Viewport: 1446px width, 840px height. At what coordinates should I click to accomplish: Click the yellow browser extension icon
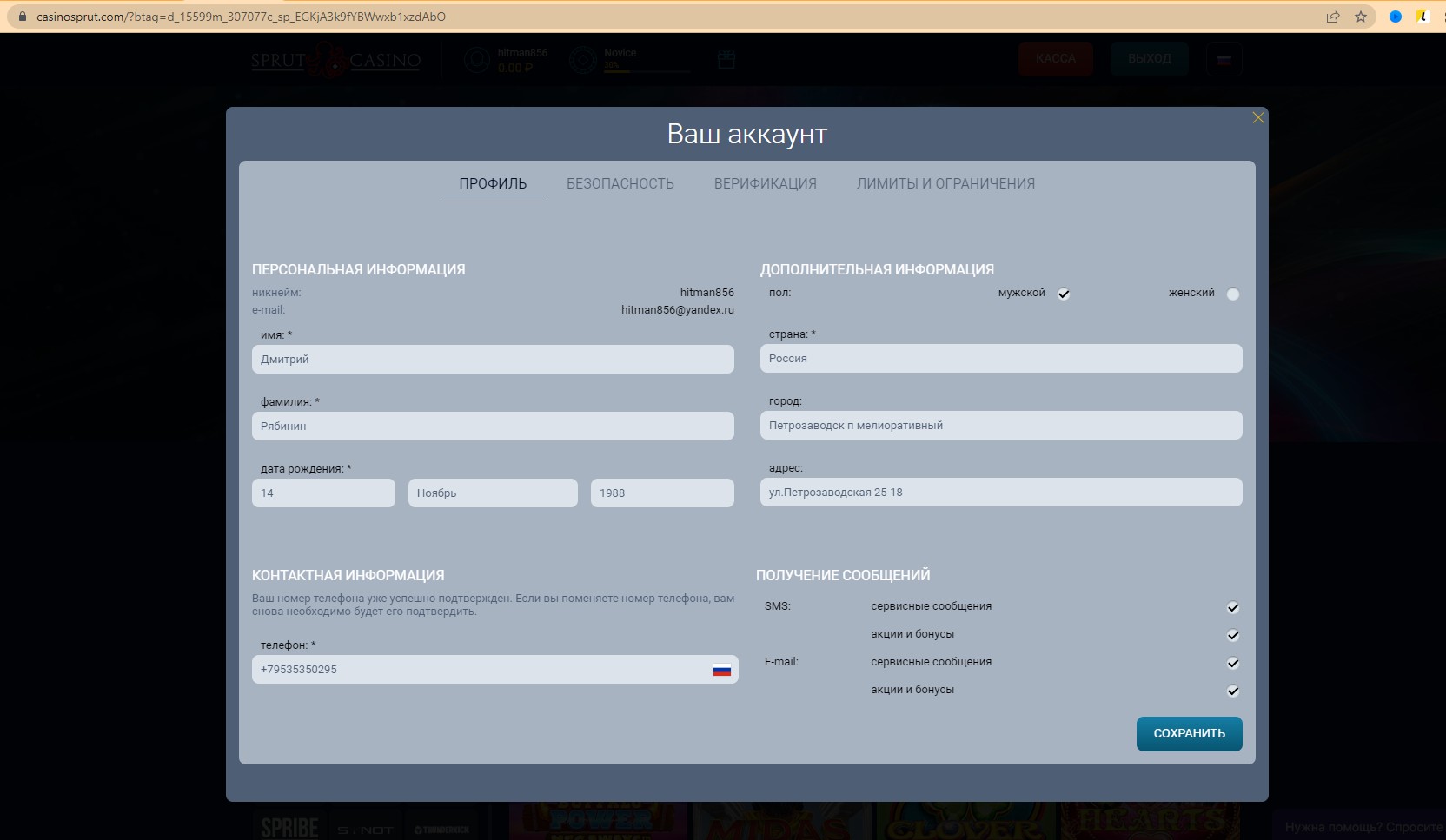(1423, 17)
